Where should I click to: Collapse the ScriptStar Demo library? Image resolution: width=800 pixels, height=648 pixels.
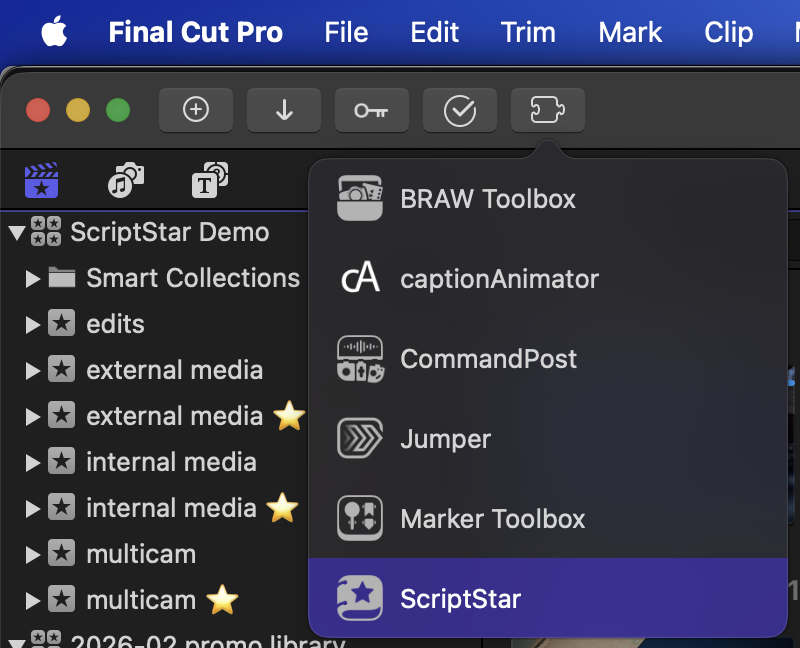pos(16,233)
